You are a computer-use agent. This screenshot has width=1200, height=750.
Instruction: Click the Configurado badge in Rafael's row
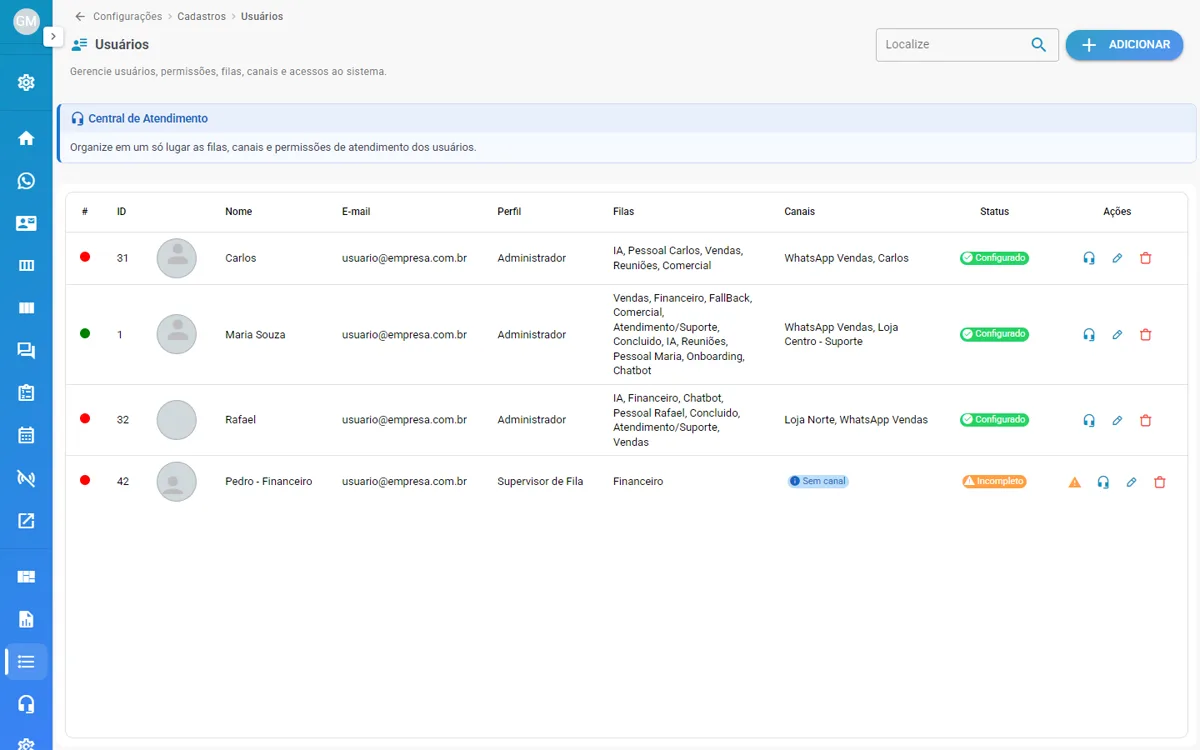pos(995,420)
